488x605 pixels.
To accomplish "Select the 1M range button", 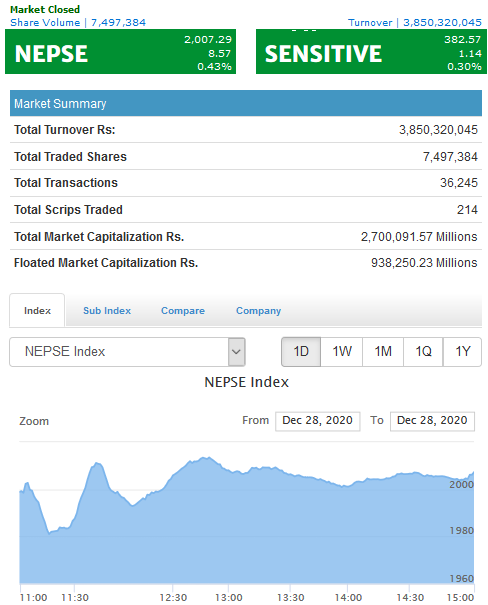I will [383, 352].
